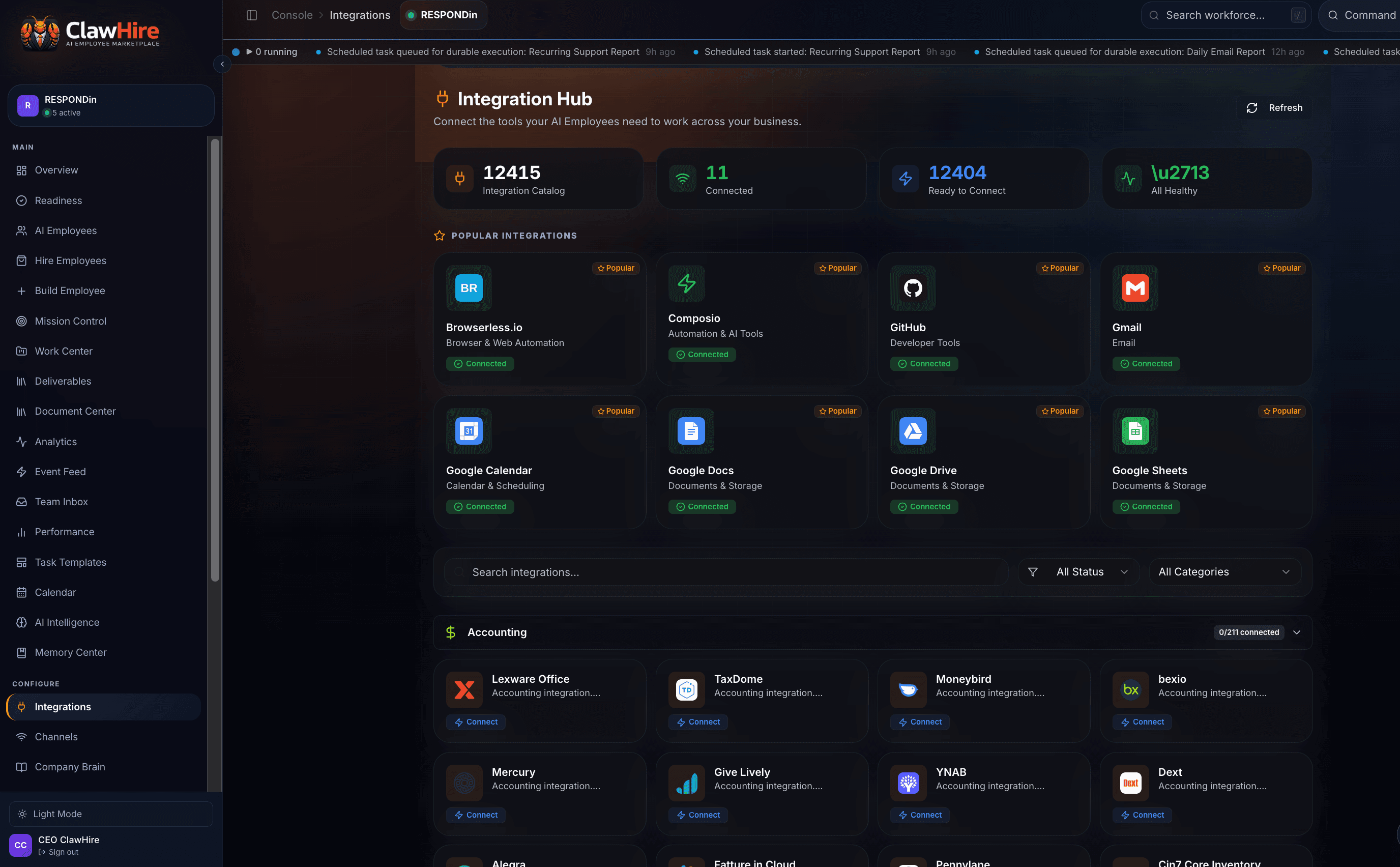Viewport: 1400px width, 867px height.
Task: Collapse sidebar with the round chevron button
Action: click(x=222, y=64)
